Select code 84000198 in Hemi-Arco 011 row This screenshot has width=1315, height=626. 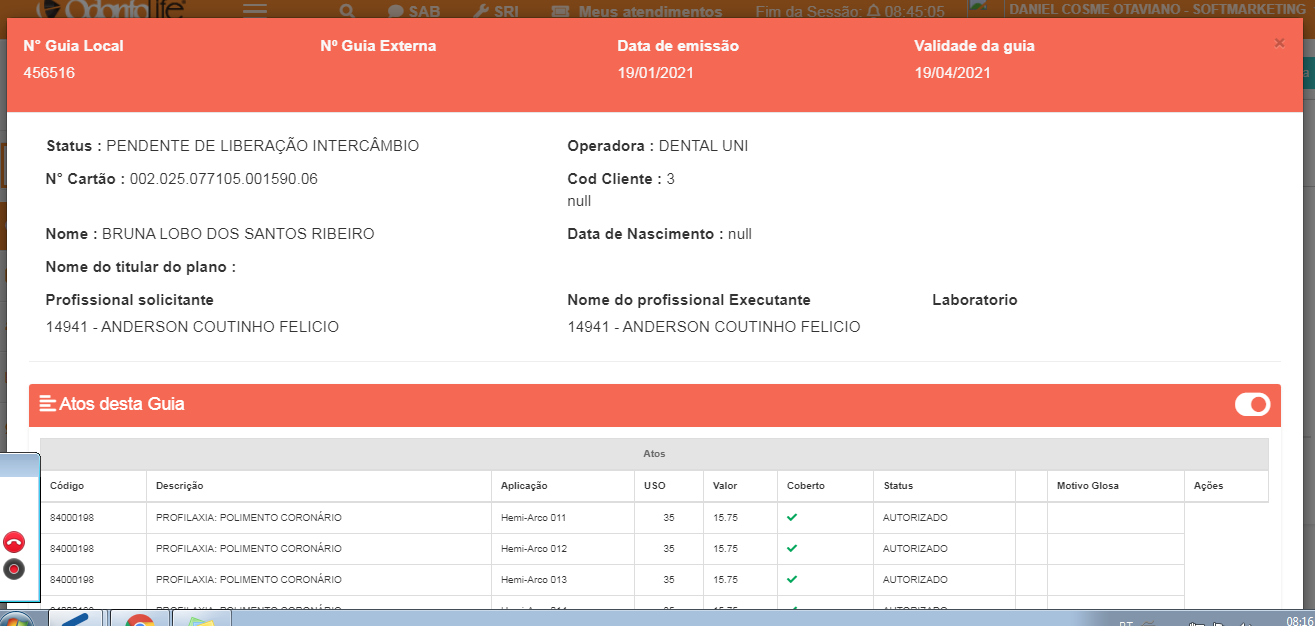pyautogui.click(x=72, y=518)
